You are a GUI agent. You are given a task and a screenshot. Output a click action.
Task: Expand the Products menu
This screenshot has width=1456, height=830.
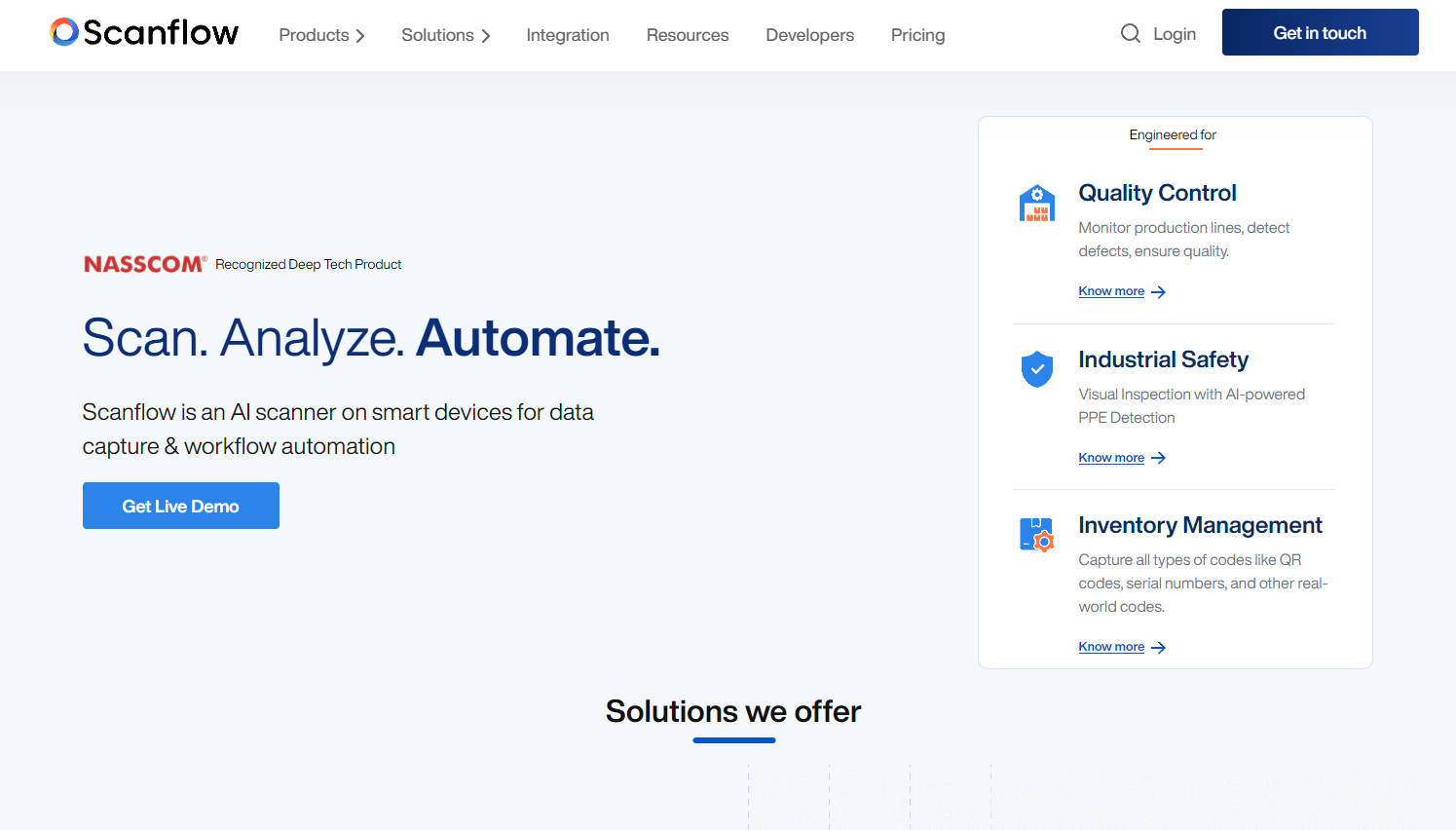(321, 35)
